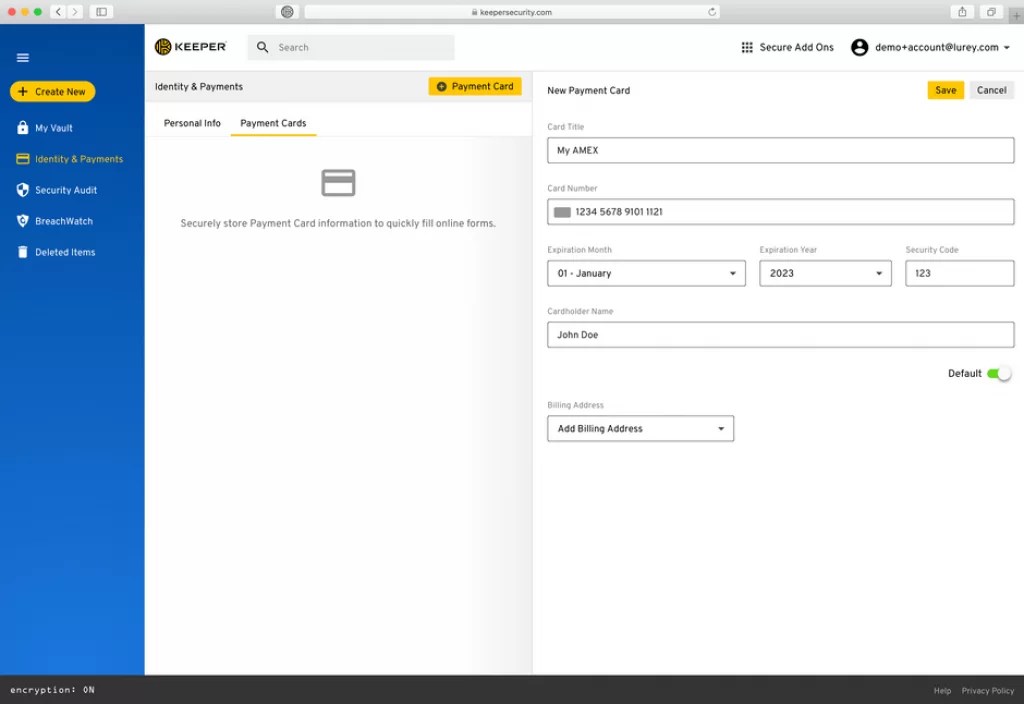Open the Expiration Year dropdown
Viewport: 1024px width, 704px height.
825,273
